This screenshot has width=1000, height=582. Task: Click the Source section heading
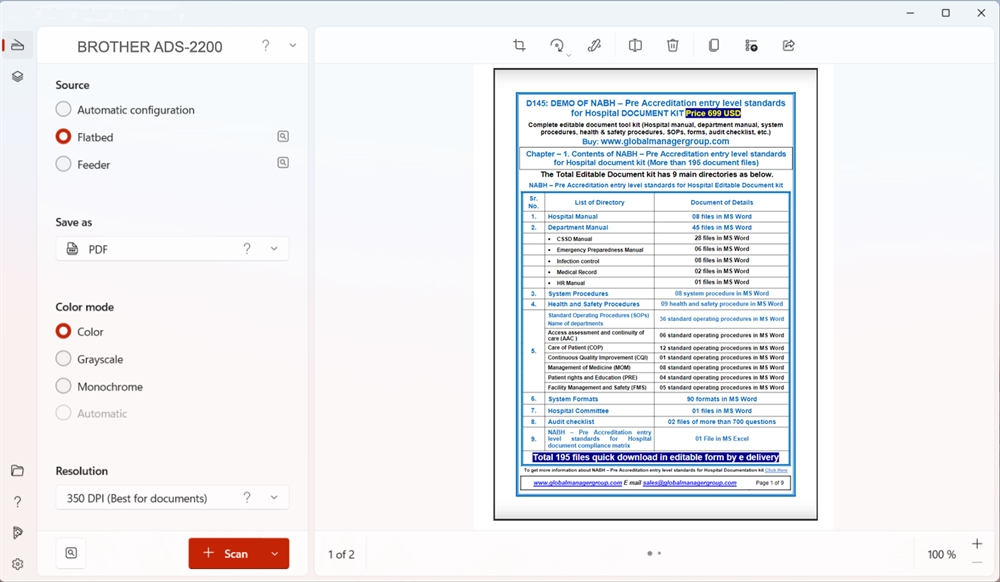tap(72, 85)
